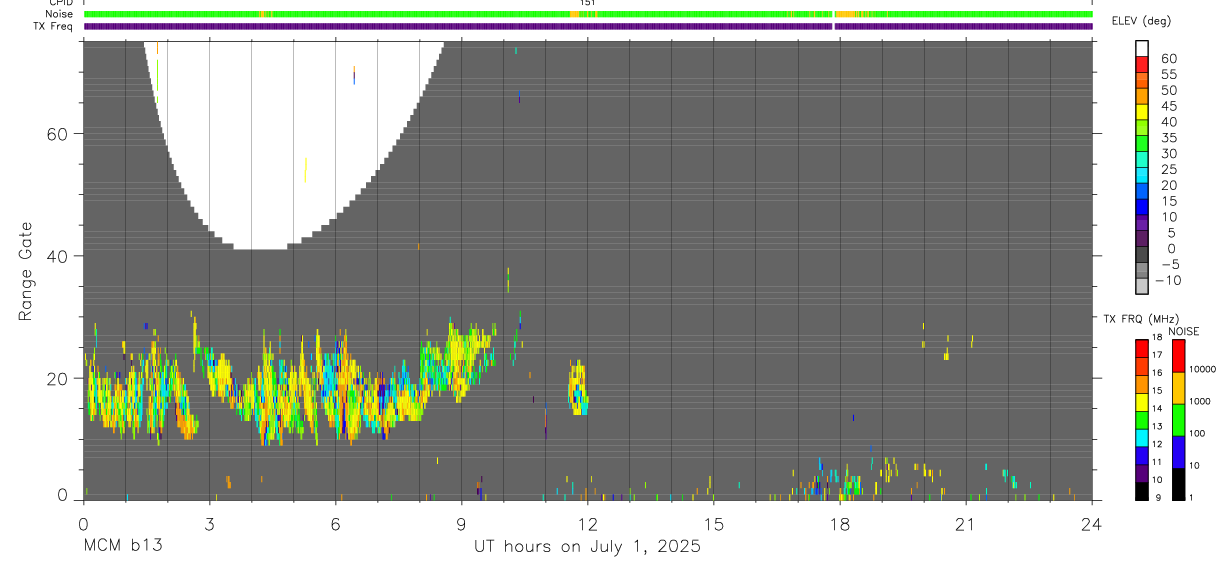Click x-axis tick label '3'

click(209, 523)
